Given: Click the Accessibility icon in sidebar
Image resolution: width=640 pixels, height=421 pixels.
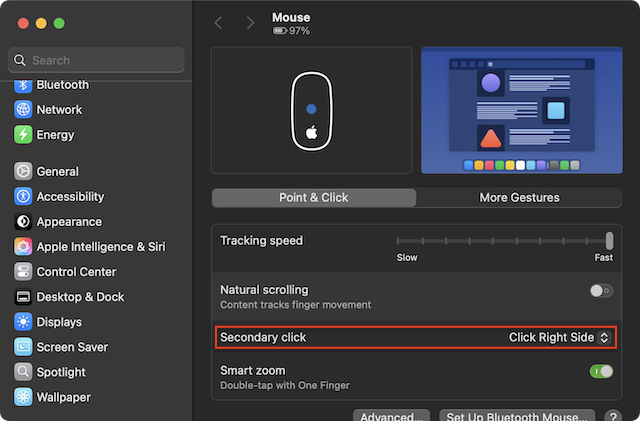Looking at the screenshot, I should click(x=23, y=196).
